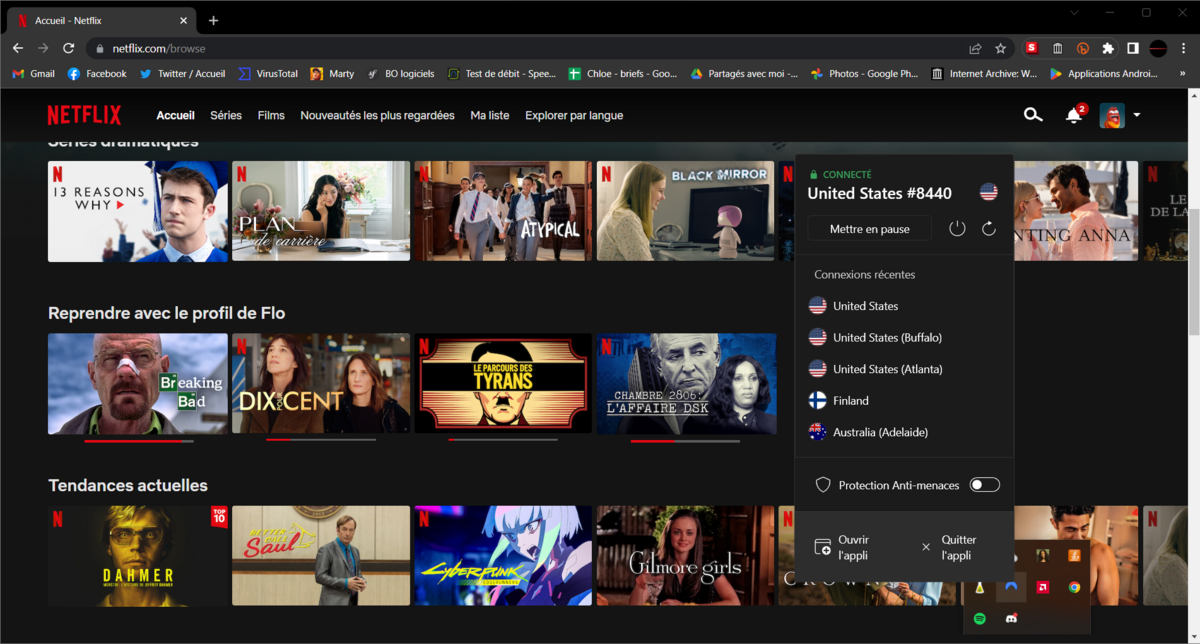Open Explorer par langue
This screenshot has width=1200, height=644.
point(574,115)
